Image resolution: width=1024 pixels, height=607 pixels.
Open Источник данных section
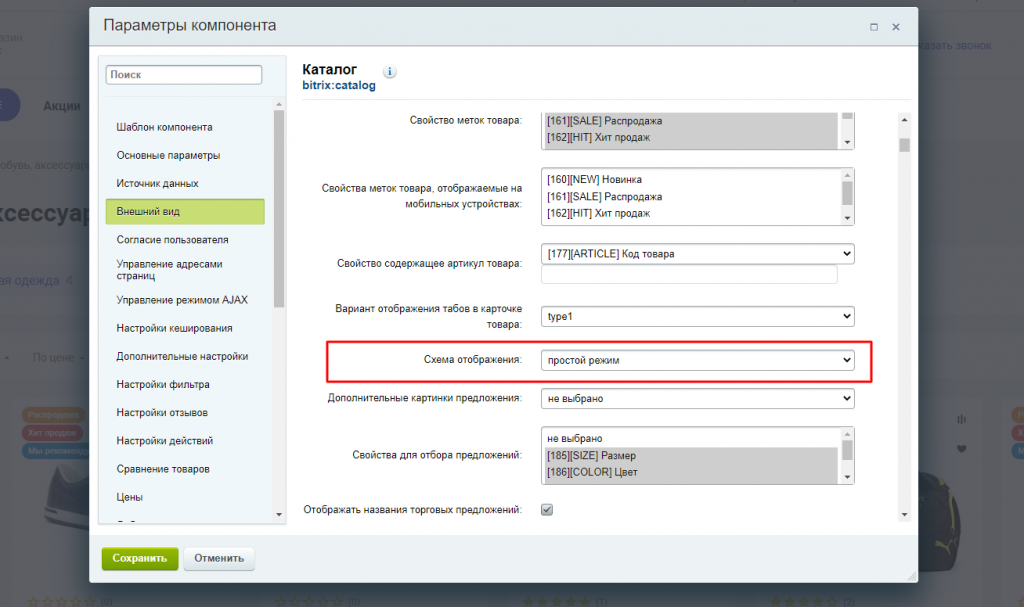tap(157, 184)
